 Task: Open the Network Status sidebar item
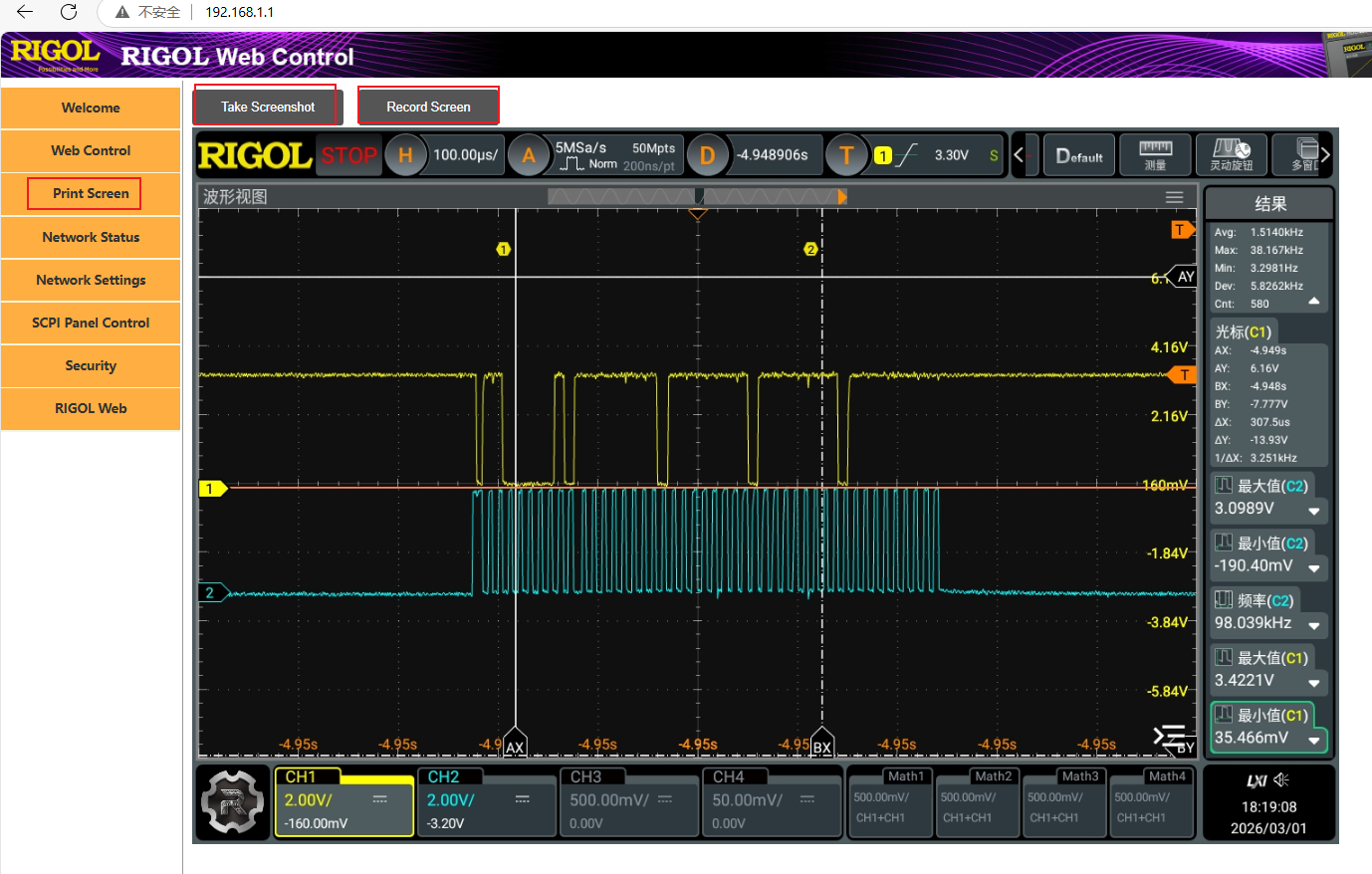[91, 237]
